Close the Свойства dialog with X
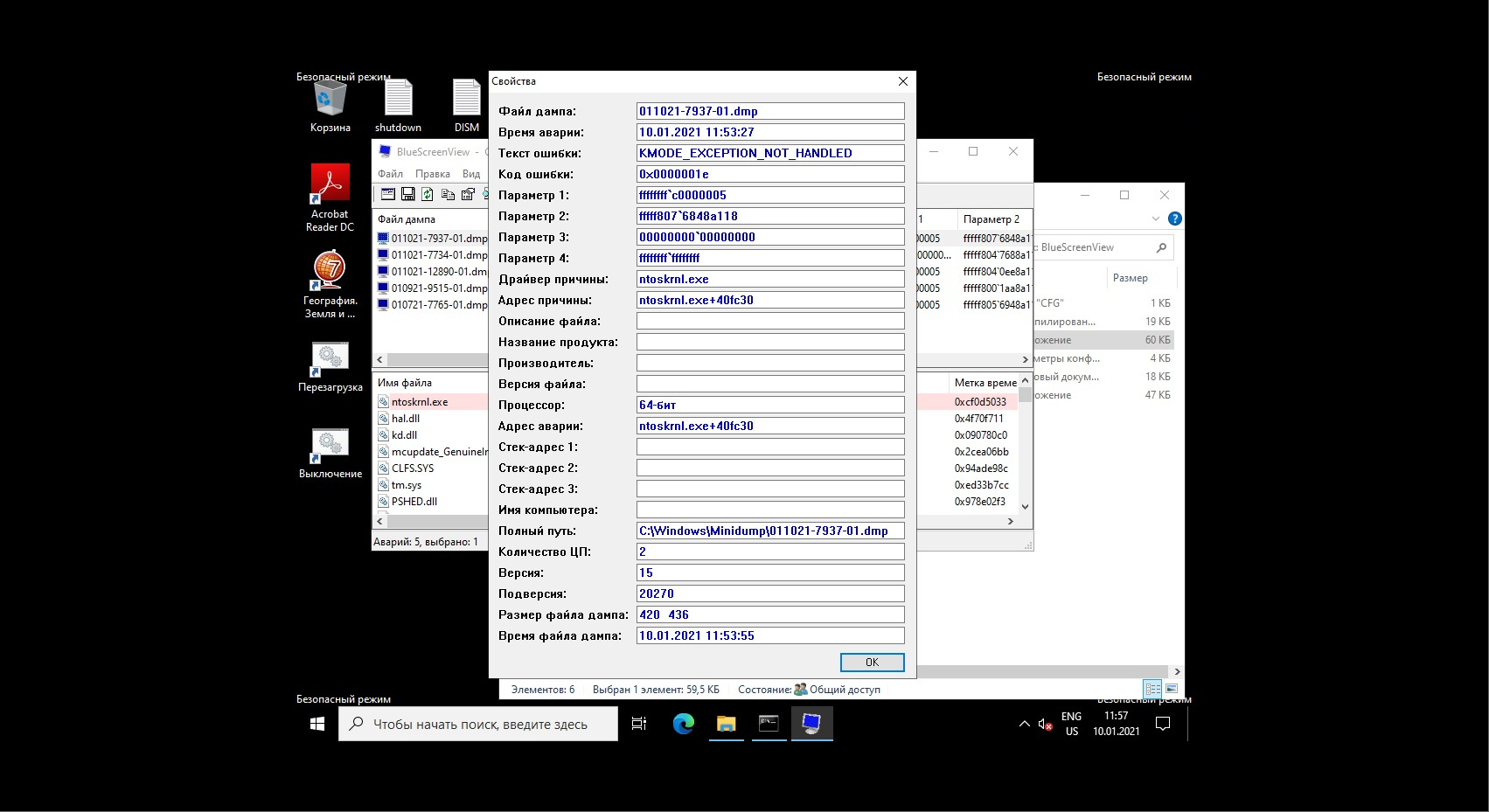The image size is (1489, 812). click(x=903, y=81)
